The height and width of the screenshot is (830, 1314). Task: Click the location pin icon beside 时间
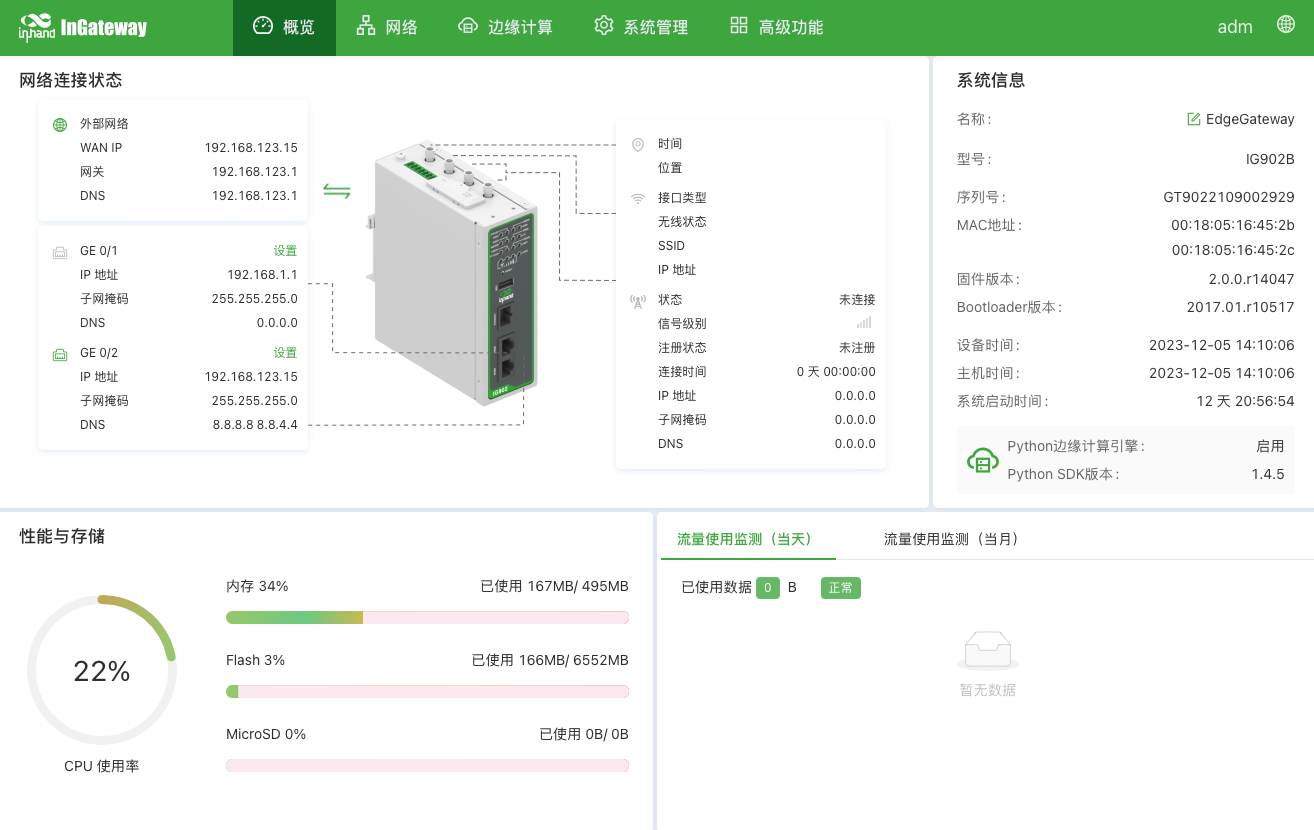(x=638, y=145)
